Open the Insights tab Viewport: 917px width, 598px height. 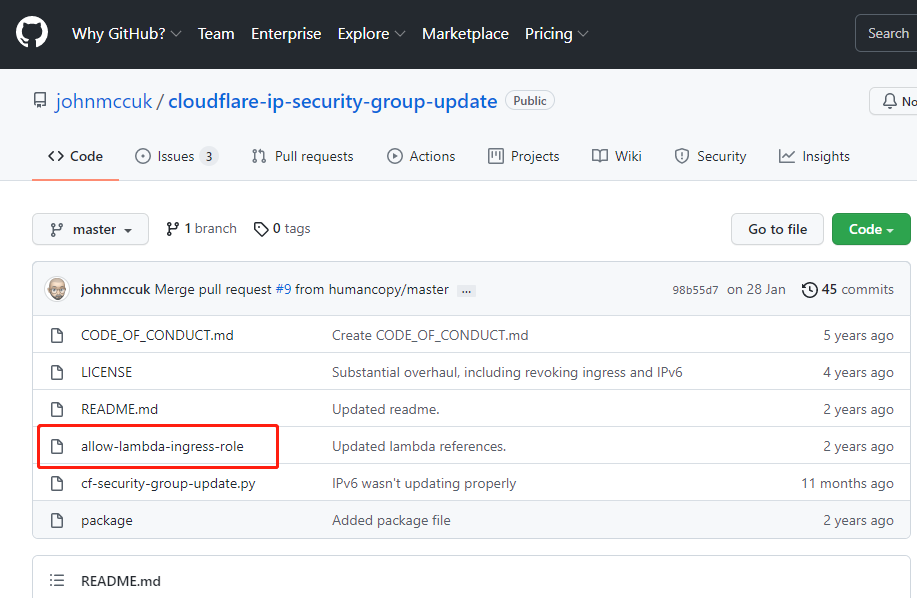tap(814, 156)
